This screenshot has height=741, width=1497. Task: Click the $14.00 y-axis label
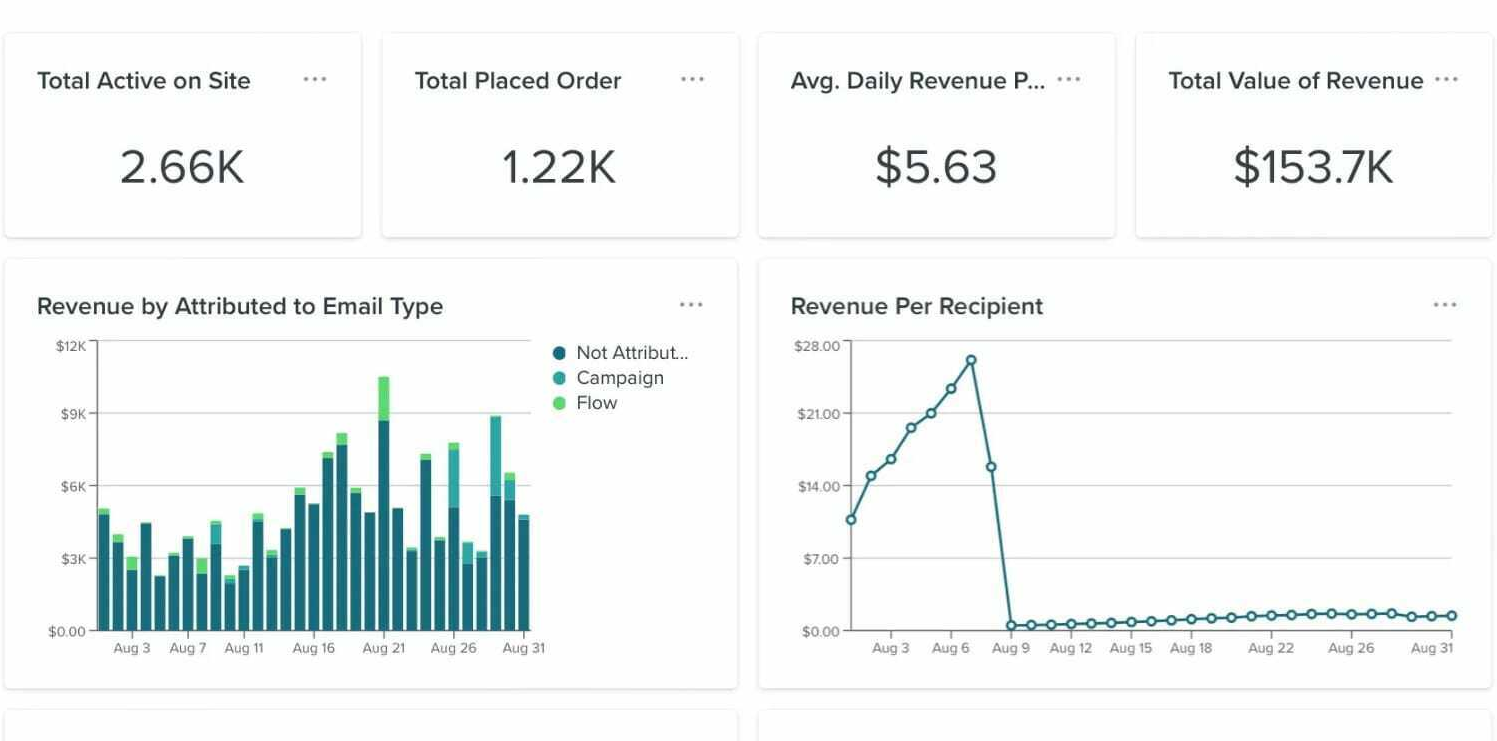click(x=817, y=486)
